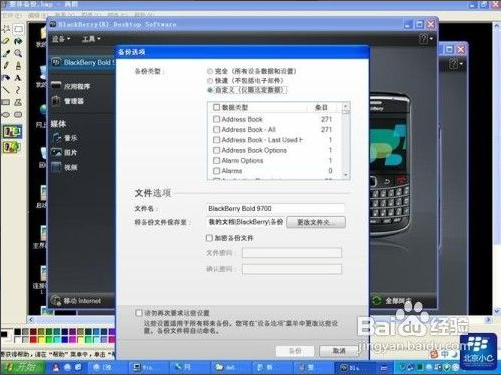Check the Alarms entry
Image resolution: width=501 pixels, height=375 pixels.
pos(216,171)
